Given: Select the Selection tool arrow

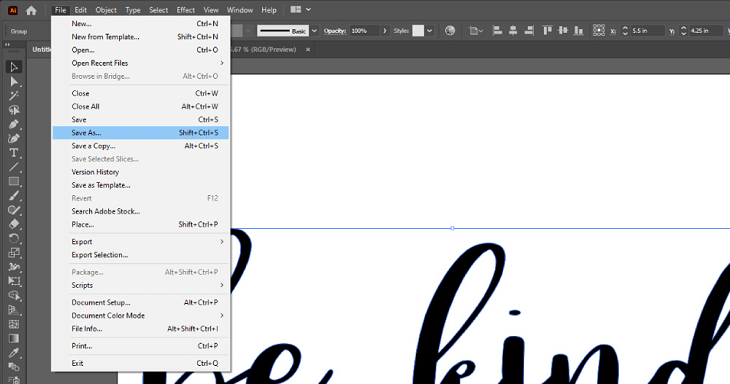Looking at the screenshot, I should [14, 67].
